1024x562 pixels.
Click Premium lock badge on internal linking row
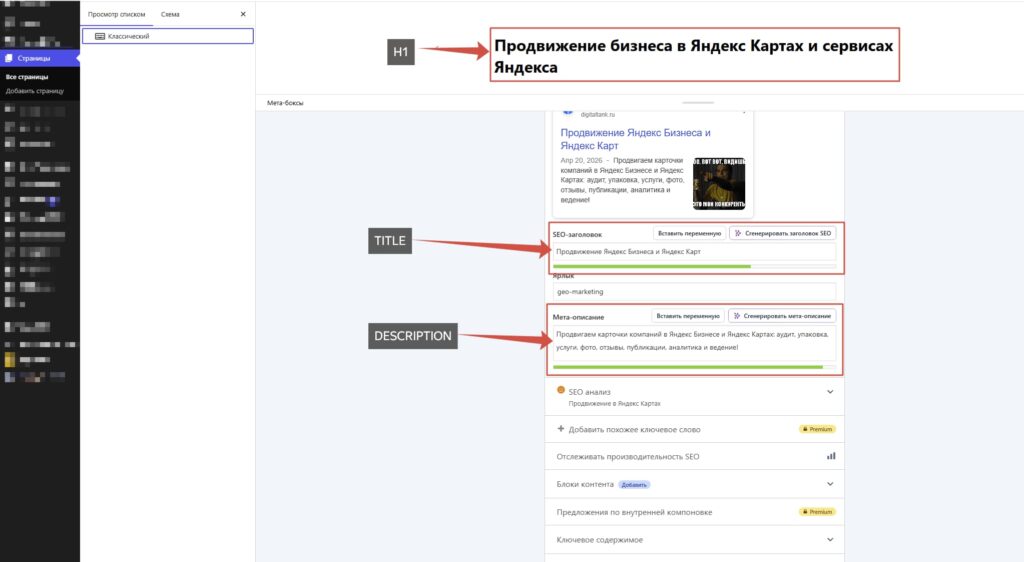[x=817, y=512]
